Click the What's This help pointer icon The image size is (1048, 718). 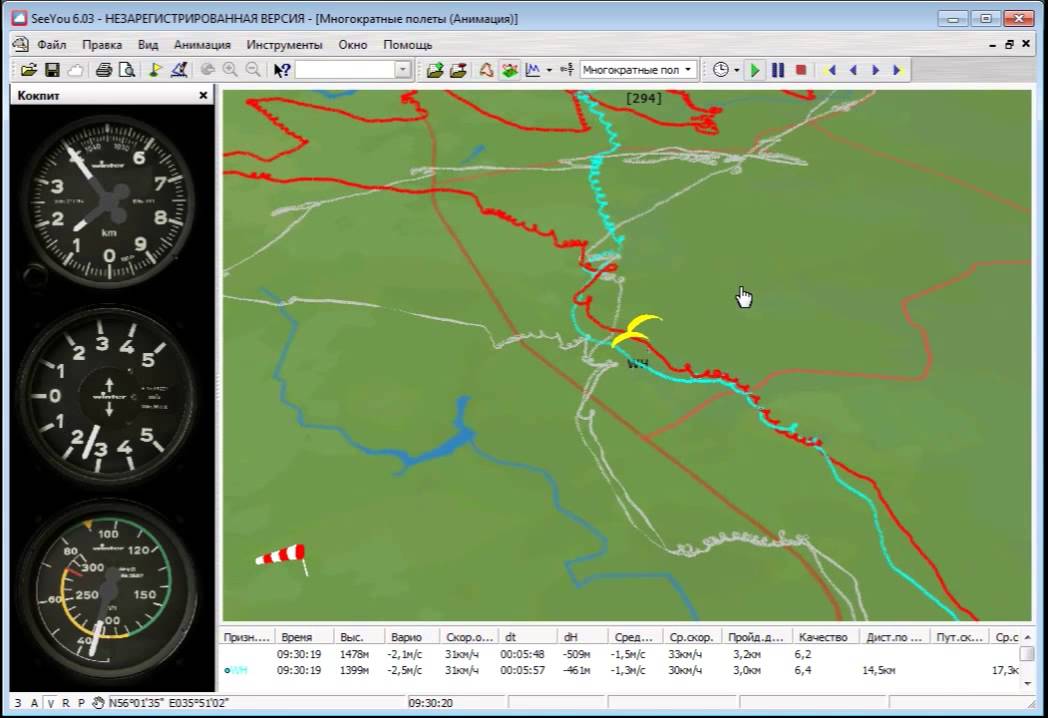tap(282, 70)
